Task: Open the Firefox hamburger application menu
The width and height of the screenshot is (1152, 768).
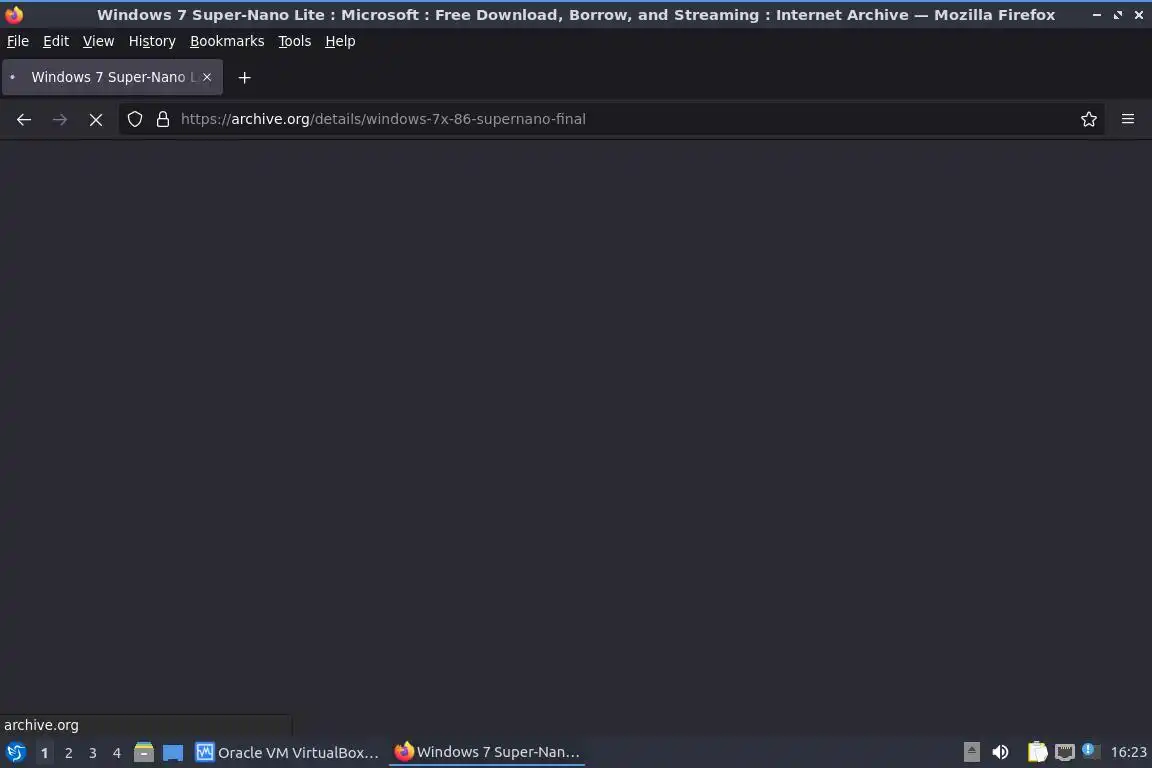Action: (x=1128, y=119)
